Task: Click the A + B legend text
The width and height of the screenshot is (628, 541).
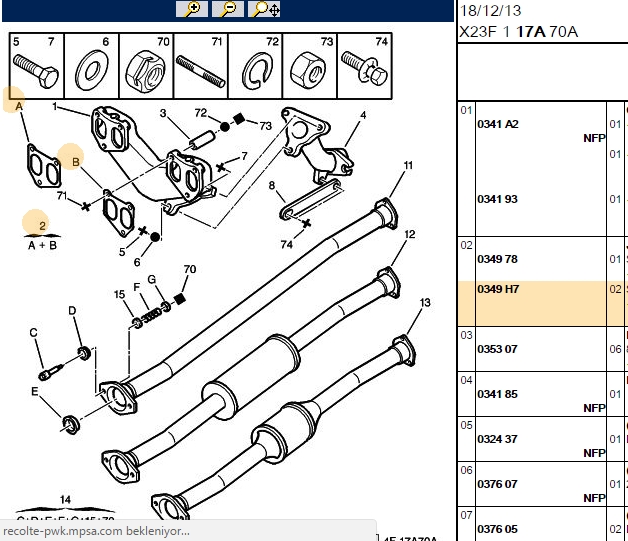Action: (x=42, y=245)
